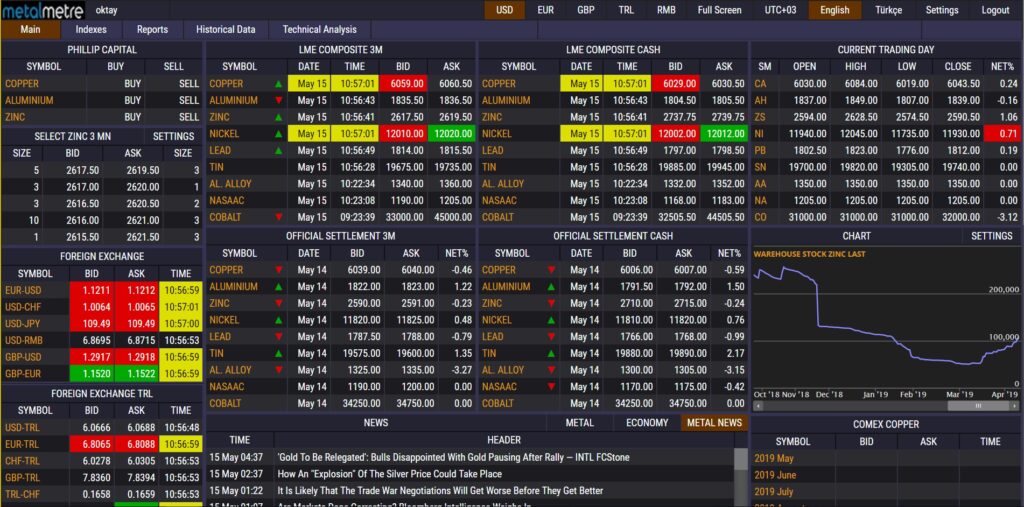Switch language to Türkçe
The width and height of the screenshot is (1024, 507).
point(888,10)
